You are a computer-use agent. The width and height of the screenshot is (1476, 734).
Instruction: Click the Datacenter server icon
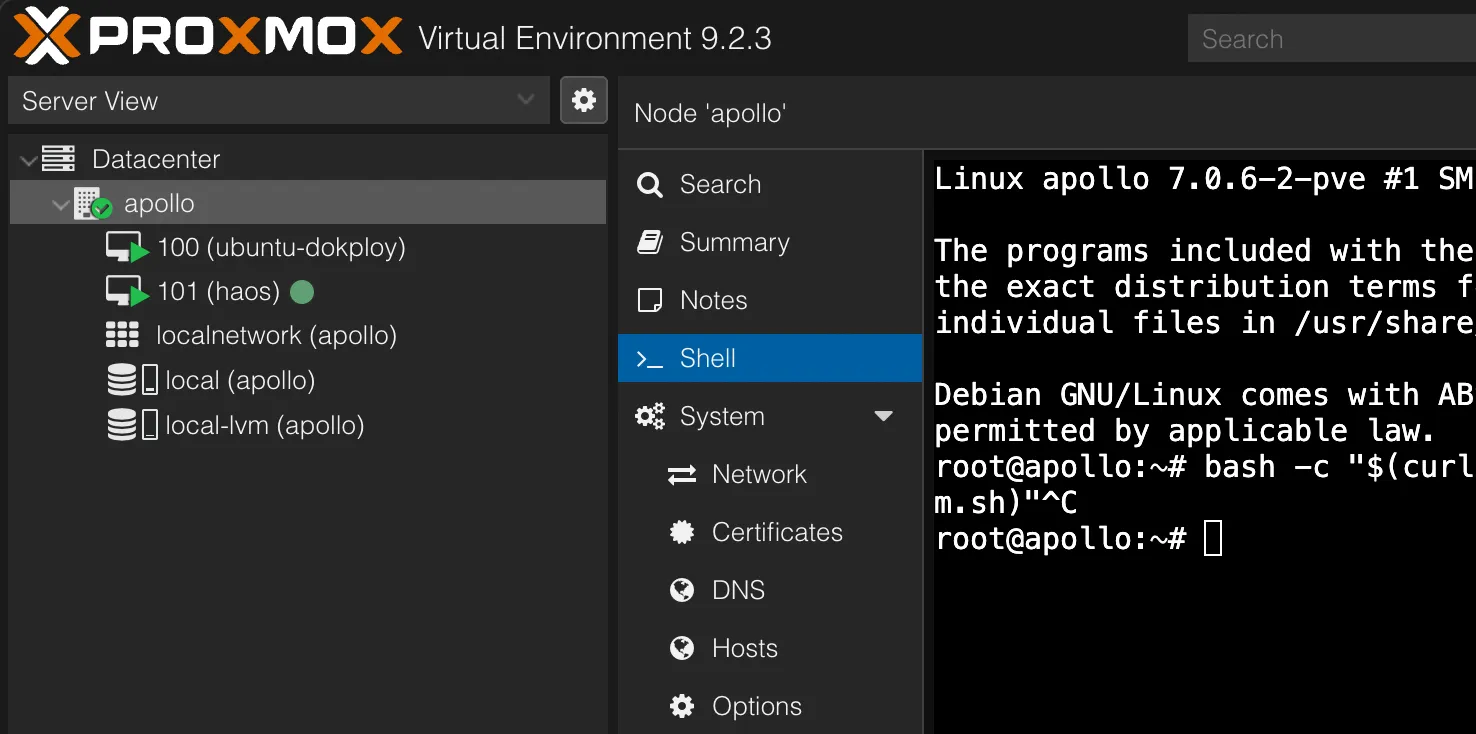(59, 159)
